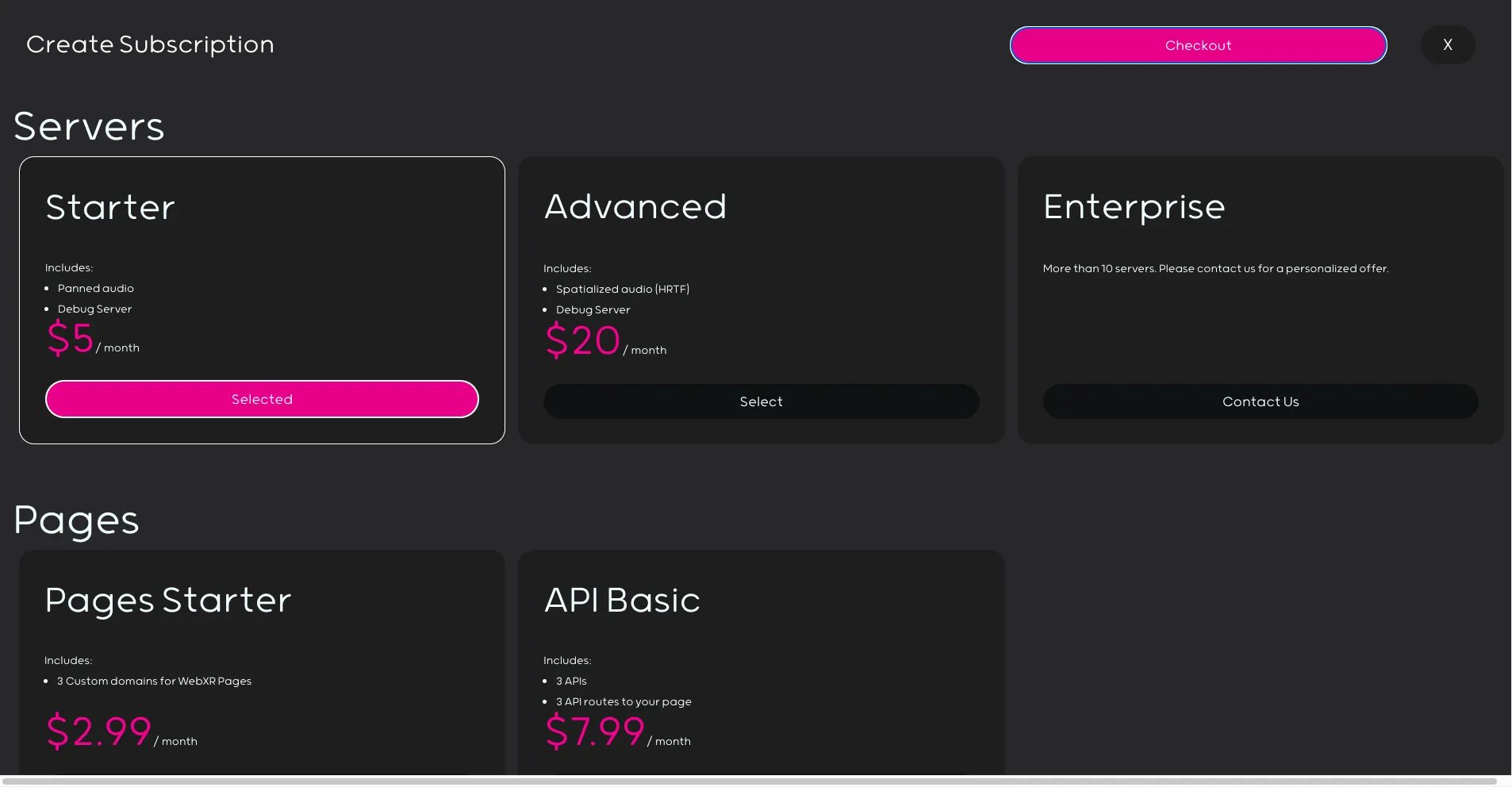Click the Create Subscription title
Image resolution: width=1512 pixels, height=787 pixels.
151,44
